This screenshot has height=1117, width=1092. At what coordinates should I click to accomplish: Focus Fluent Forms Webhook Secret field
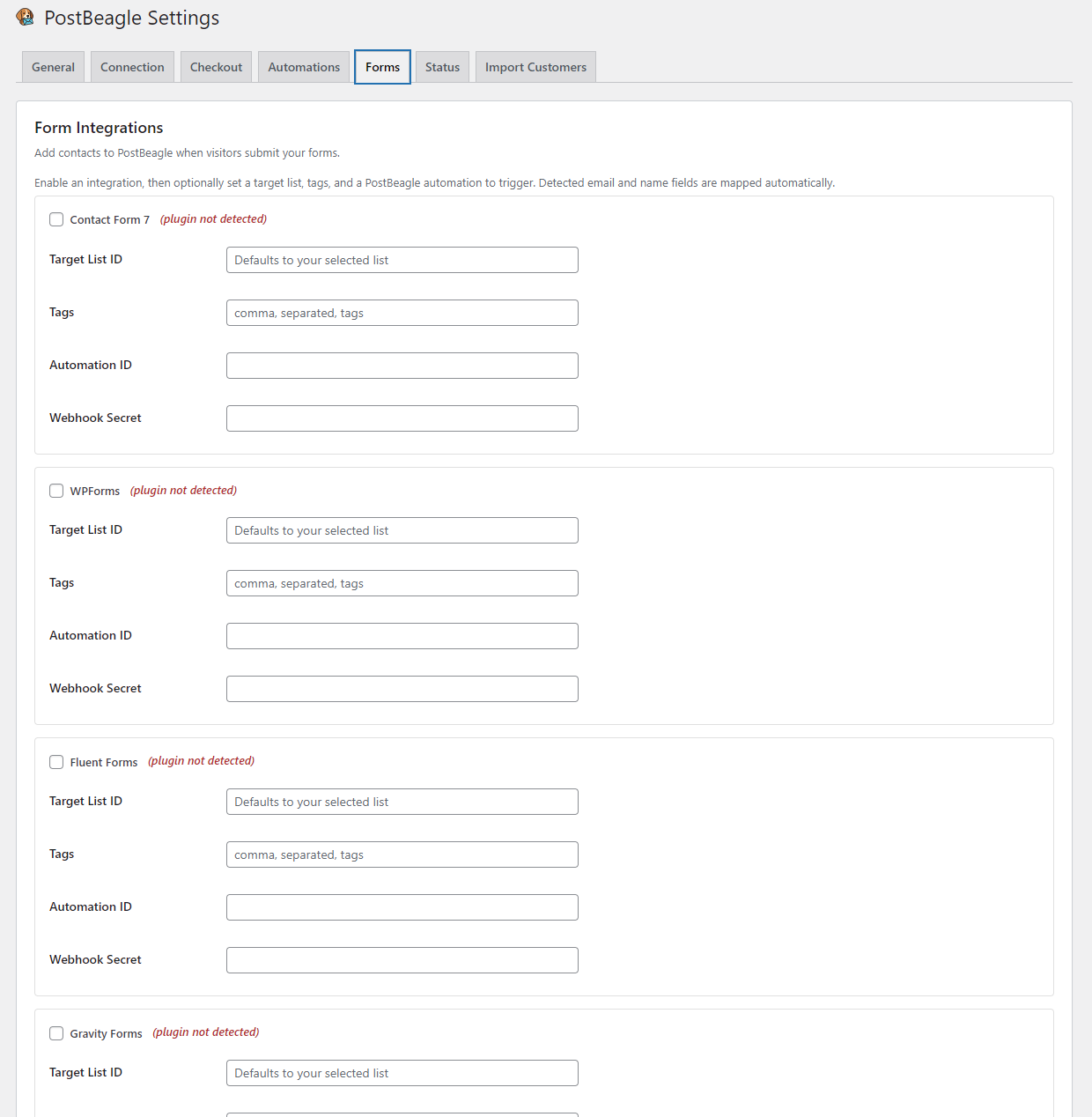tap(402, 960)
